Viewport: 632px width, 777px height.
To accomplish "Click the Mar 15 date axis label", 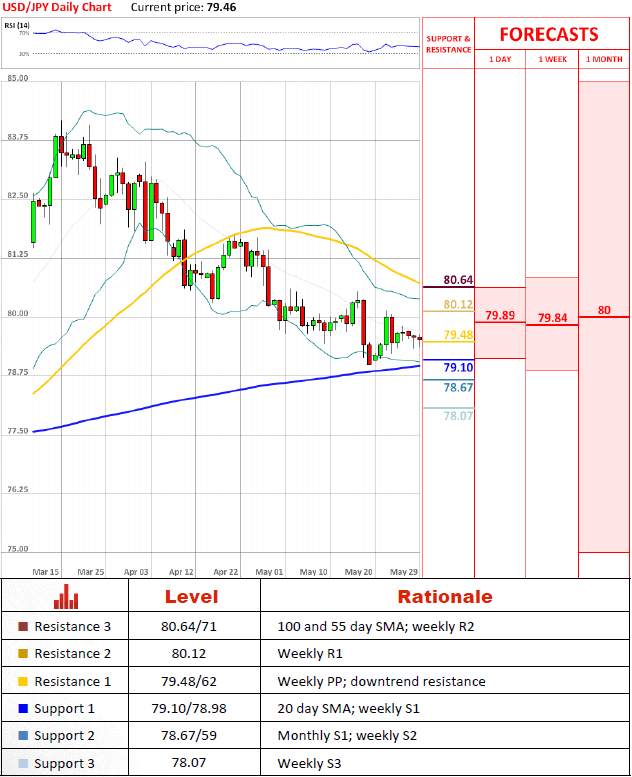I will click(x=46, y=572).
